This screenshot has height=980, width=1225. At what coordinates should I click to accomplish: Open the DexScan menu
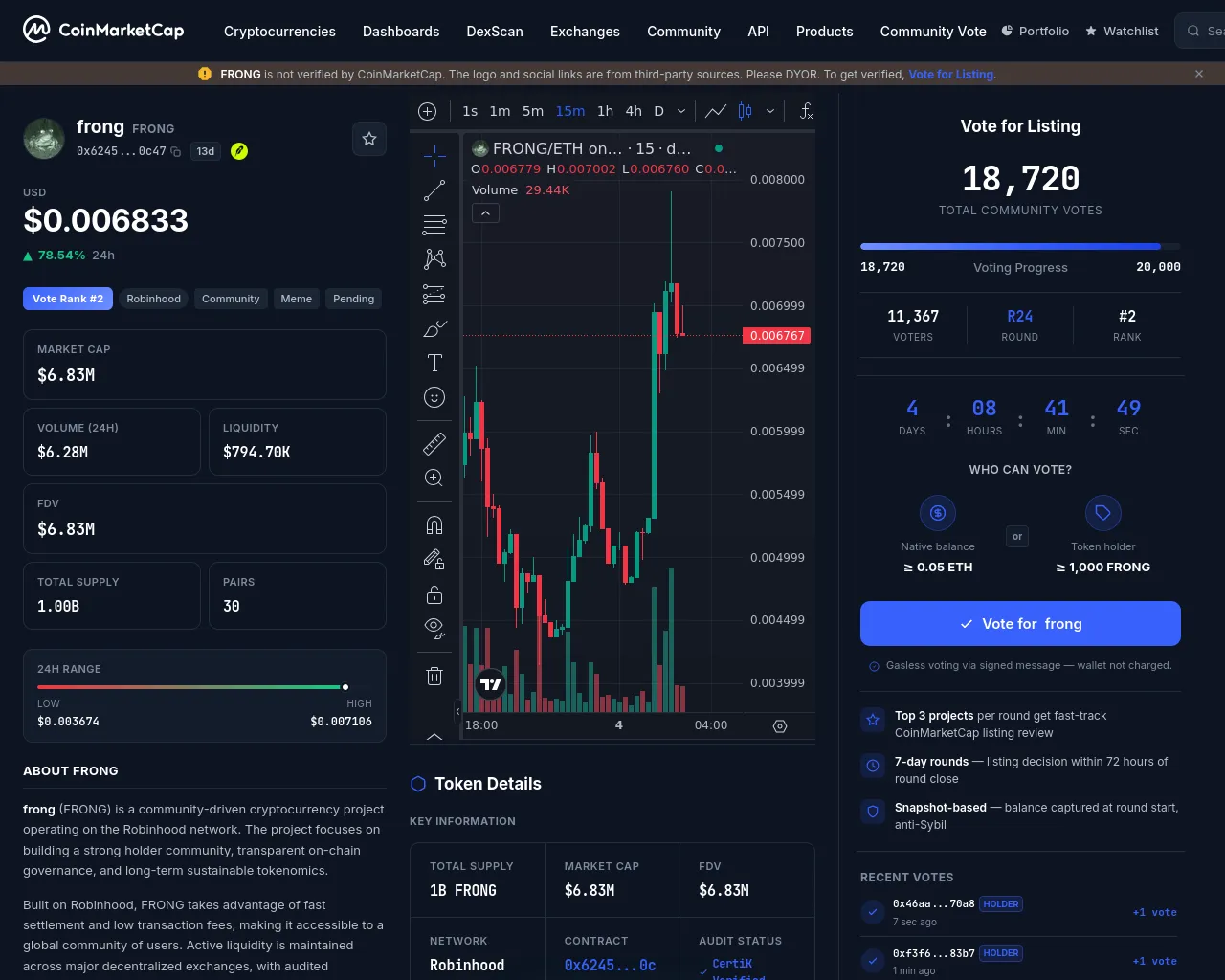tap(495, 31)
